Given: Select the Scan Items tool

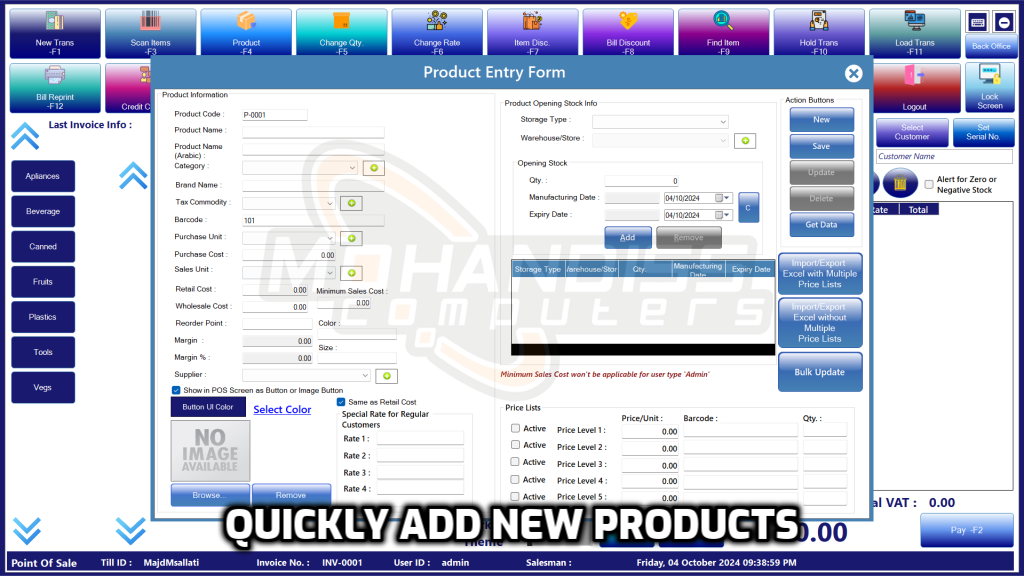Looking at the screenshot, I should tap(150, 30).
